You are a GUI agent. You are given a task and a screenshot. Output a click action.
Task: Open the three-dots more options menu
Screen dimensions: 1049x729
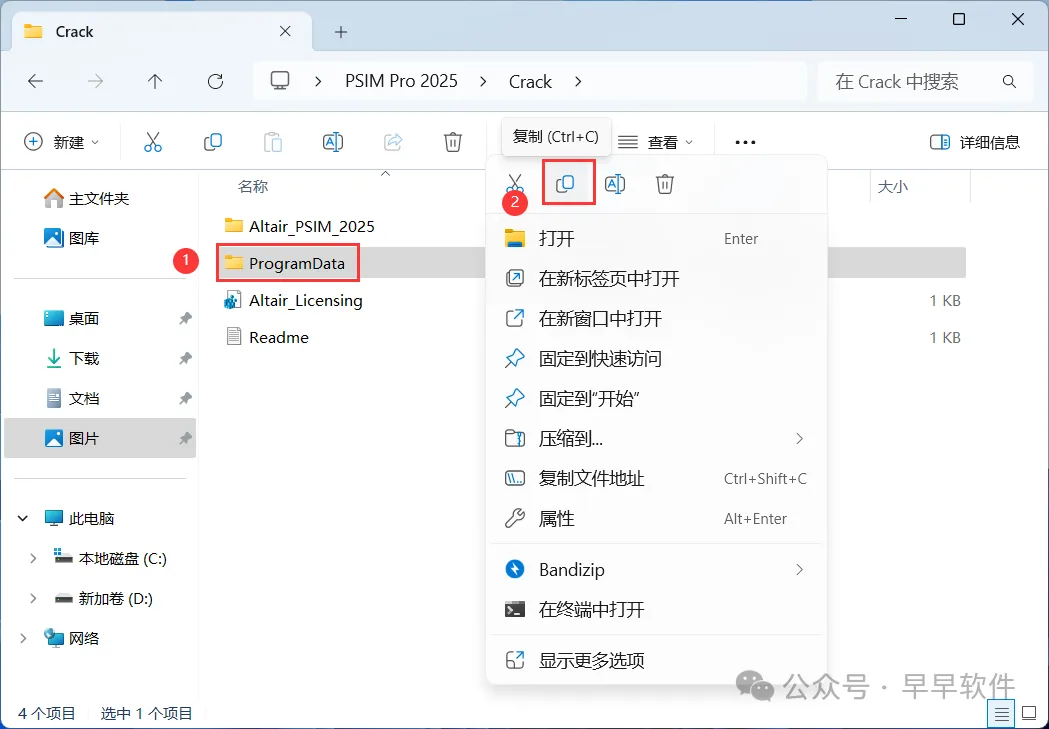745,142
